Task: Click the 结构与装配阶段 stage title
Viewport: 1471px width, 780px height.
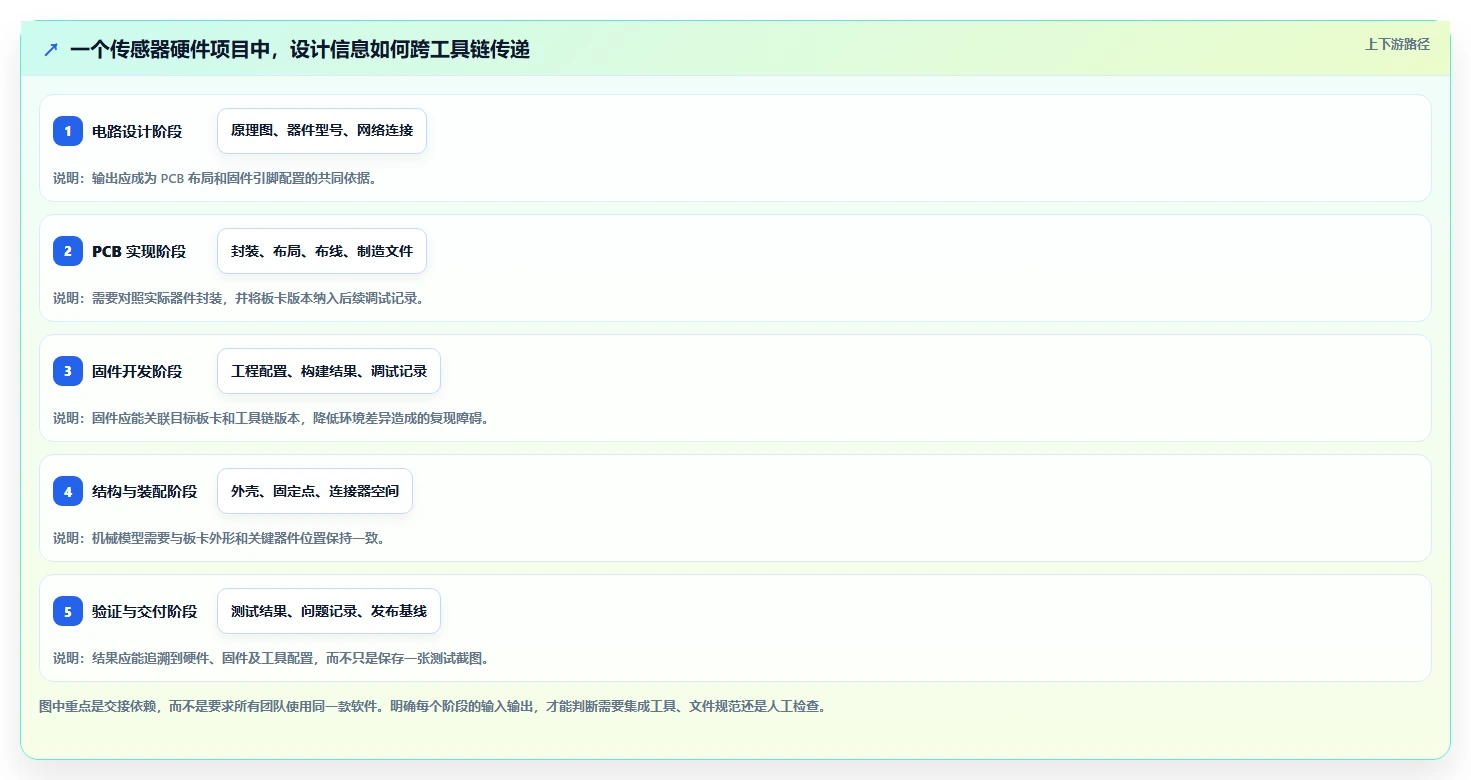Action: [145, 491]
